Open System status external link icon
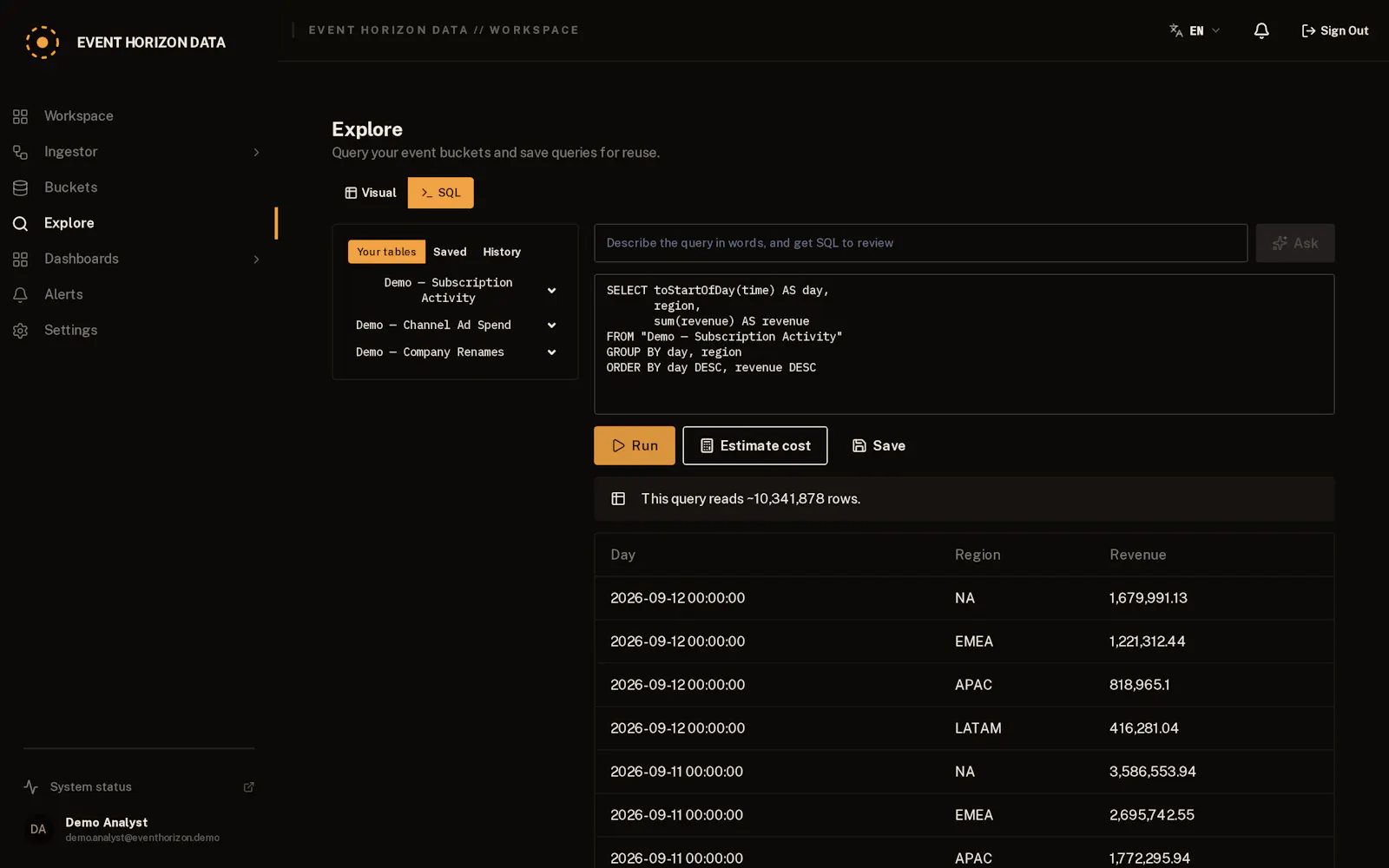1389x868 pixels. 248,786
